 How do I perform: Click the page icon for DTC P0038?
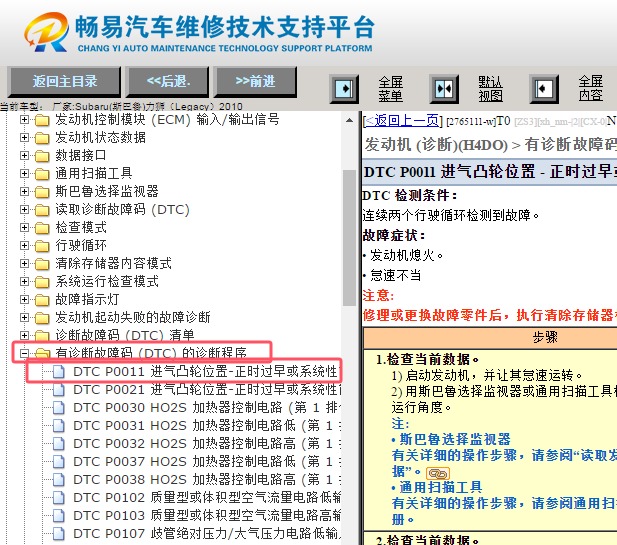click(x=59, y=480)
